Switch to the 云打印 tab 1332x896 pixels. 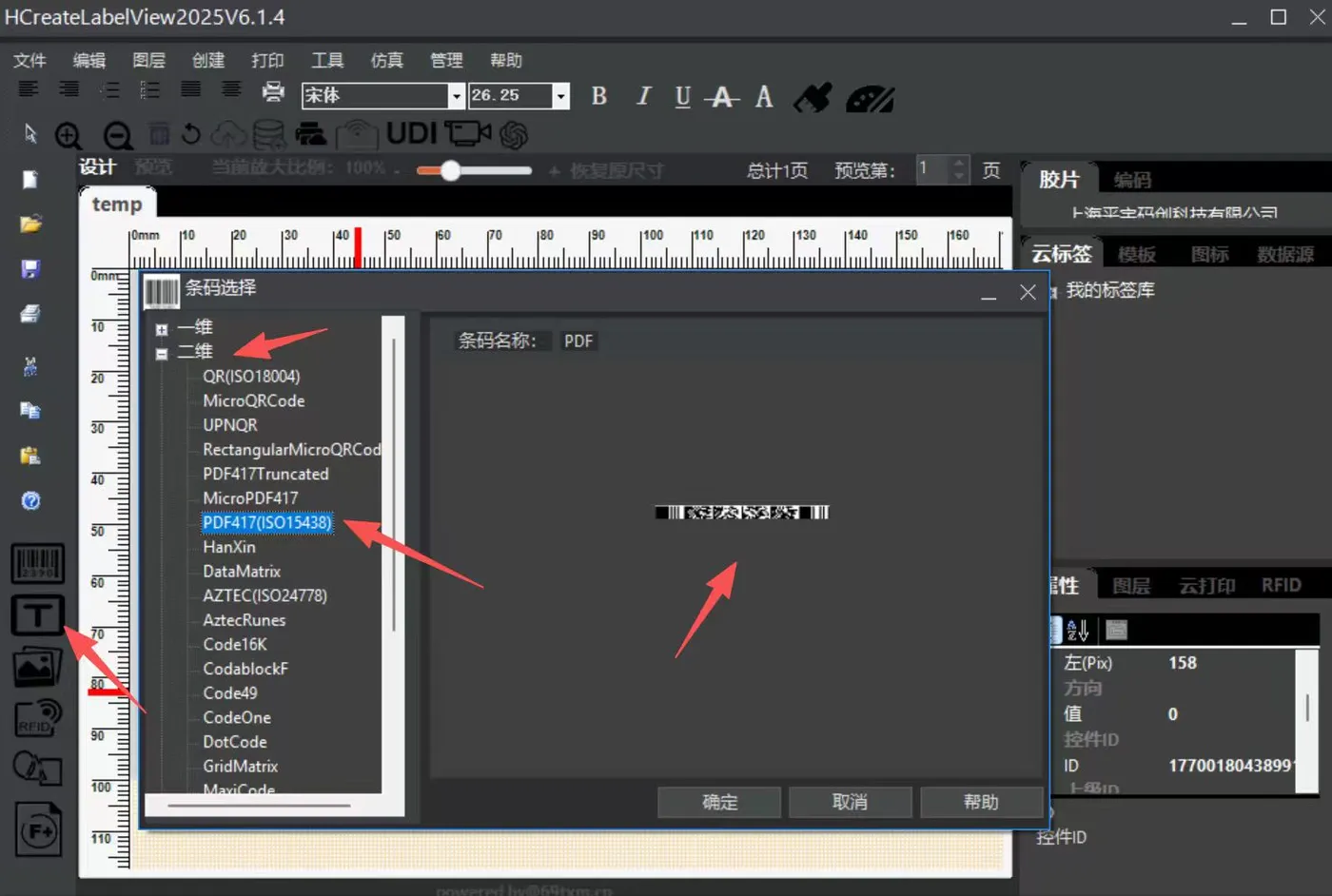coord(1207,586)
